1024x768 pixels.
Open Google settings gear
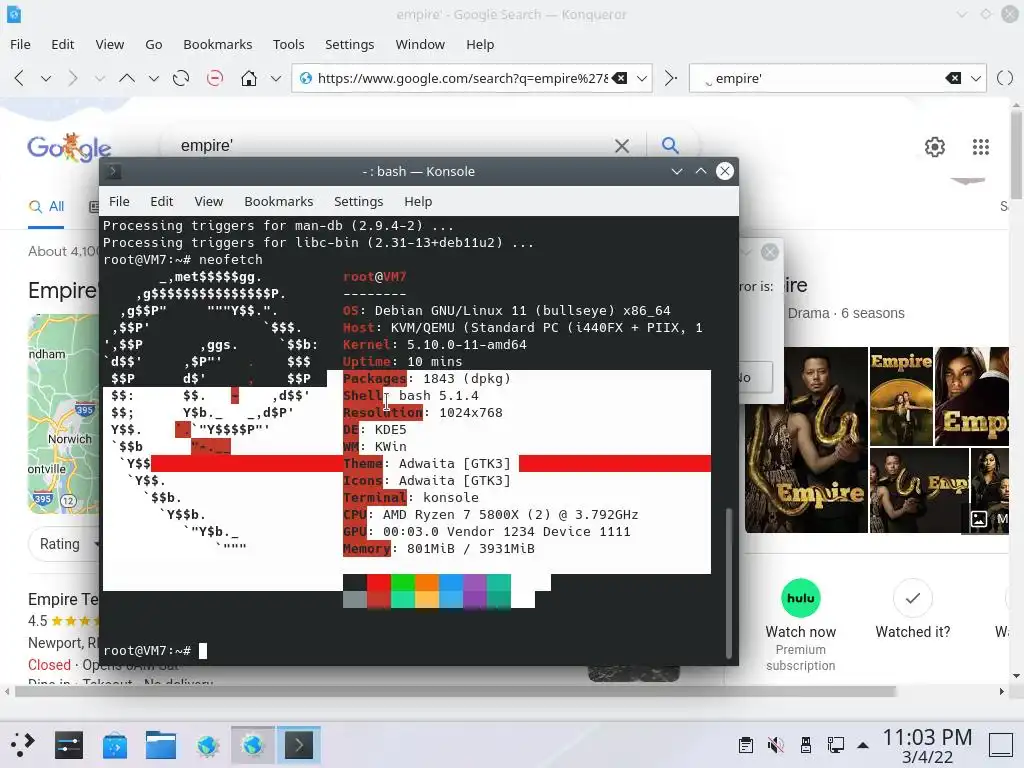[x=935, y=146]
